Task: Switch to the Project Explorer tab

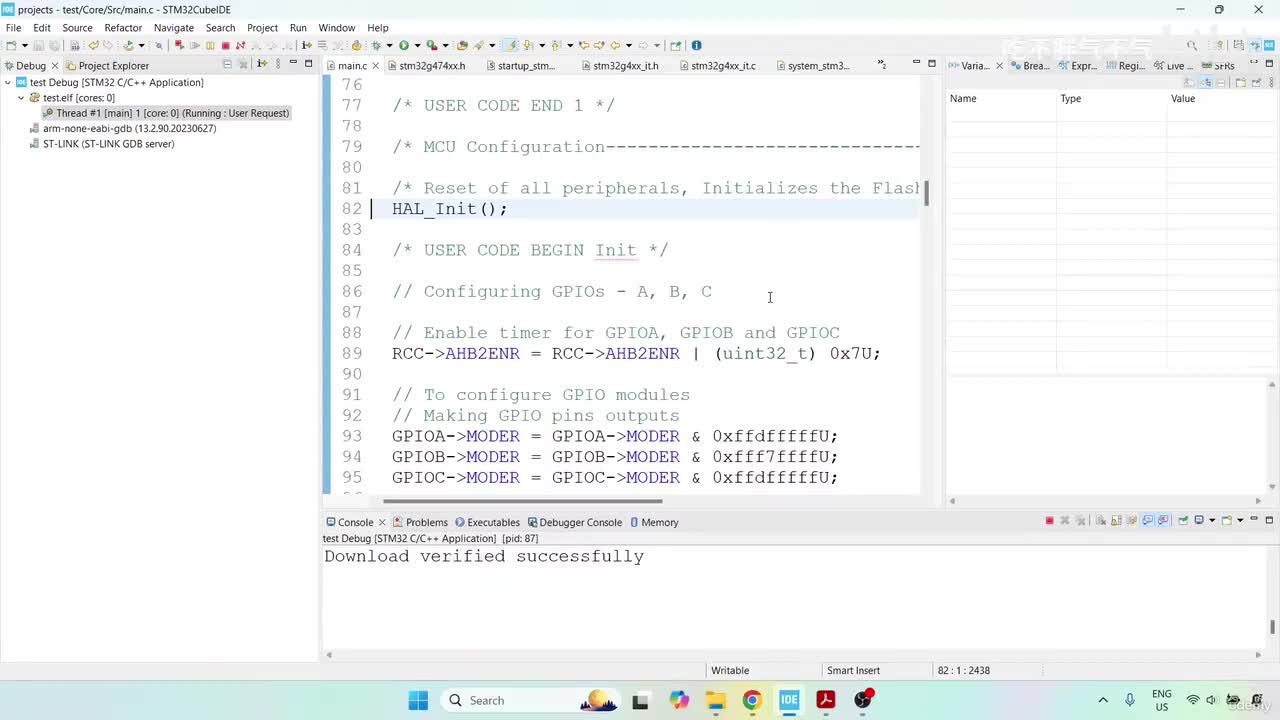Action: pos(107,66)
